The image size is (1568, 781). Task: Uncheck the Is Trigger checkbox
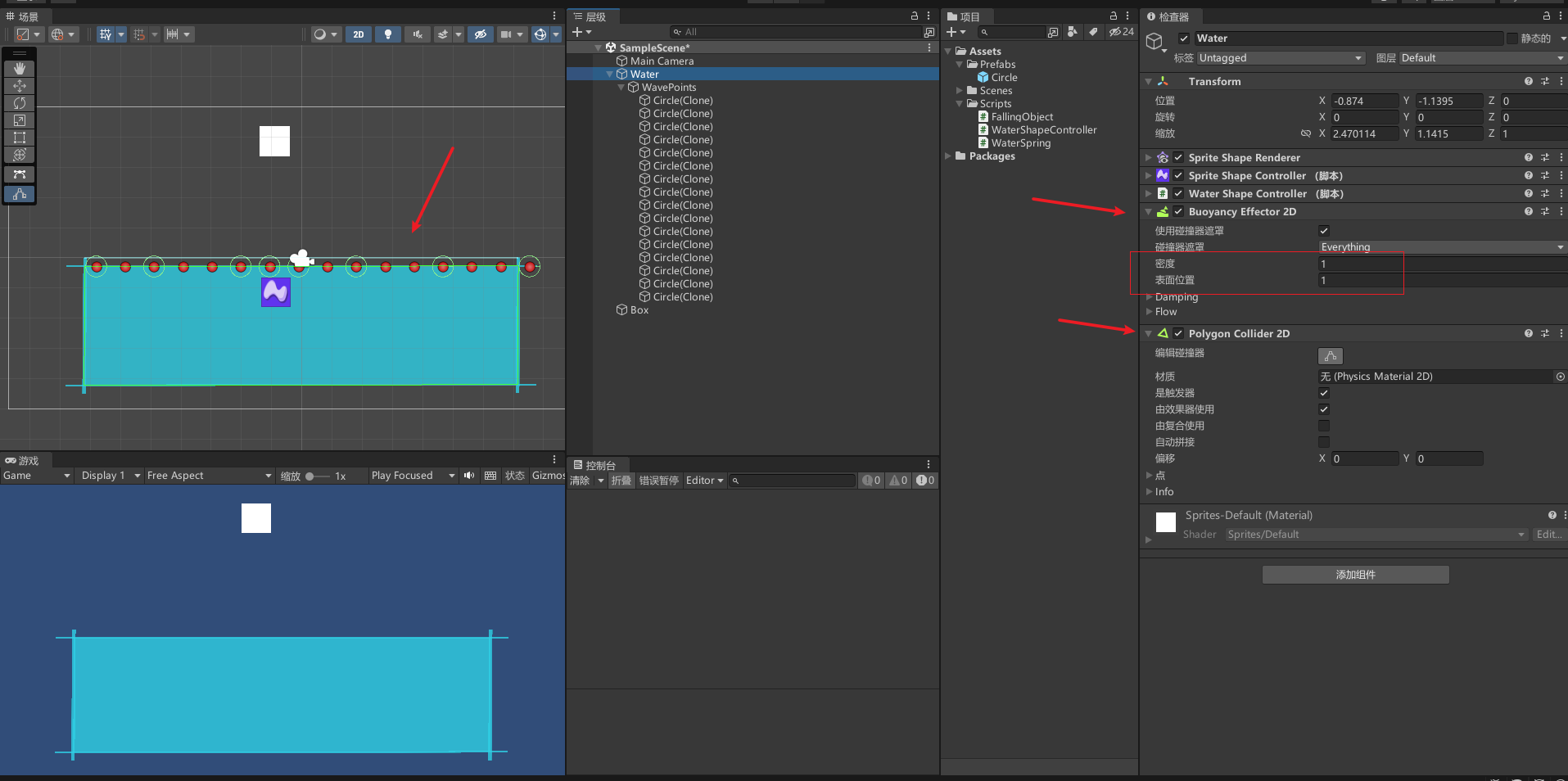pos(1324,393)
